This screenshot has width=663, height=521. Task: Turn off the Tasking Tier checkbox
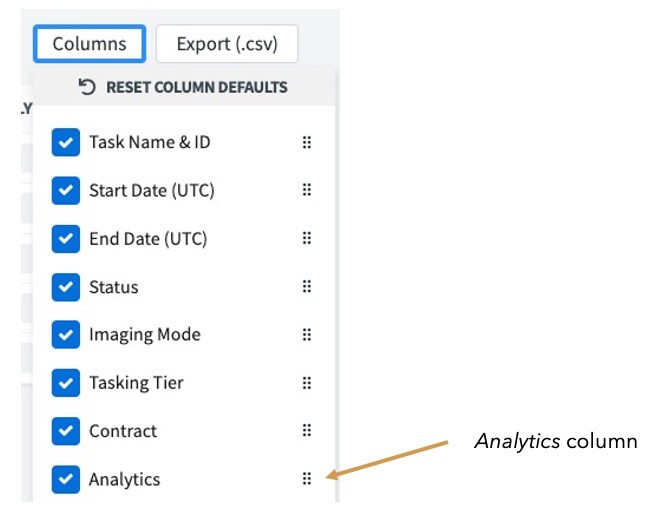point(65,383)
